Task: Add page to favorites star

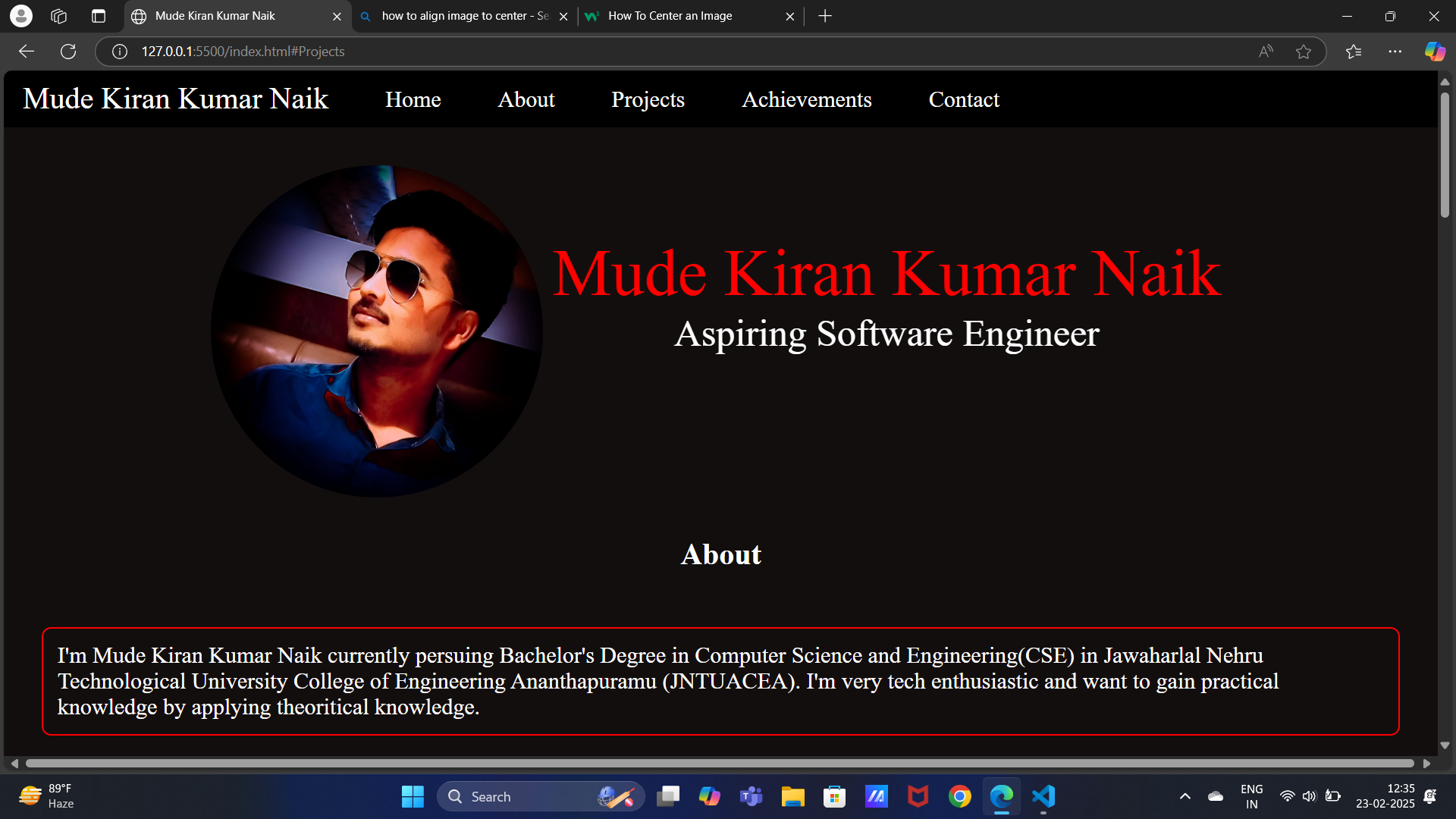Action: 1304,52
